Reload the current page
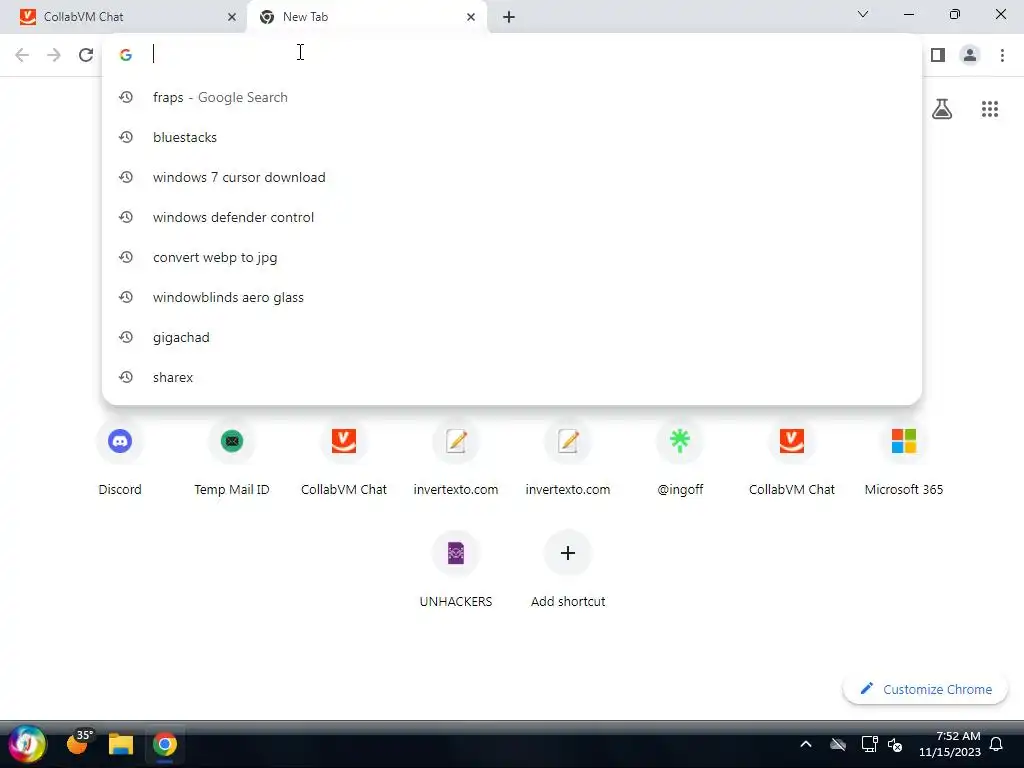Image resolution: width=1024 pixels, height=768 pixels. (x=86, y=55)
